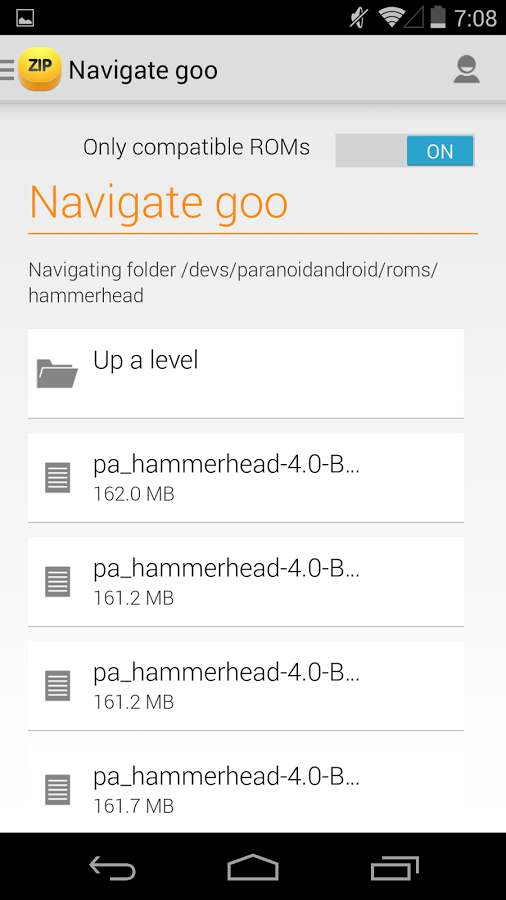Go Up a level in the folder list
Image resolution: width=506 pixels, height=900 pixels.
tap(246, 373)
